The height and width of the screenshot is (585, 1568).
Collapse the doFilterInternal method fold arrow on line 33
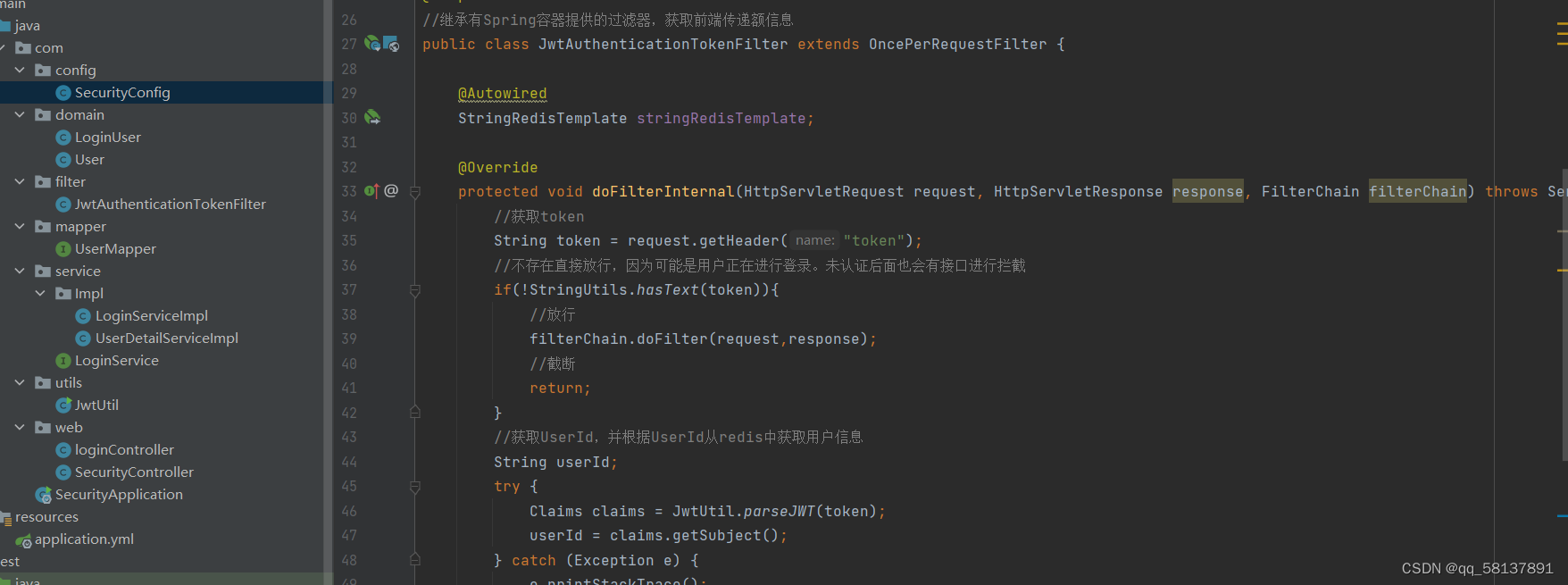pyautogui.click(x=413, y=190)
